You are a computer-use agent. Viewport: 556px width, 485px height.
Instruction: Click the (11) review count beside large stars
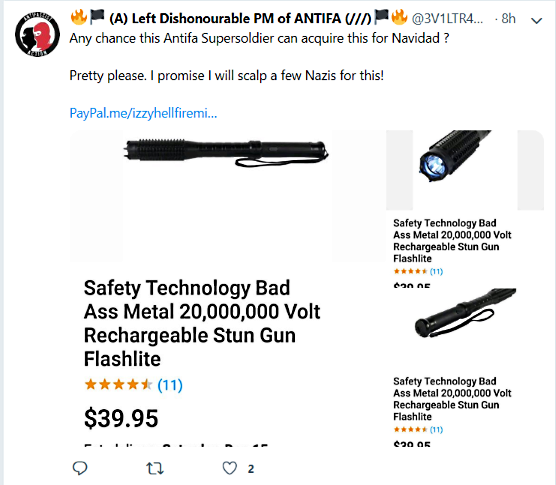point(170,385)
